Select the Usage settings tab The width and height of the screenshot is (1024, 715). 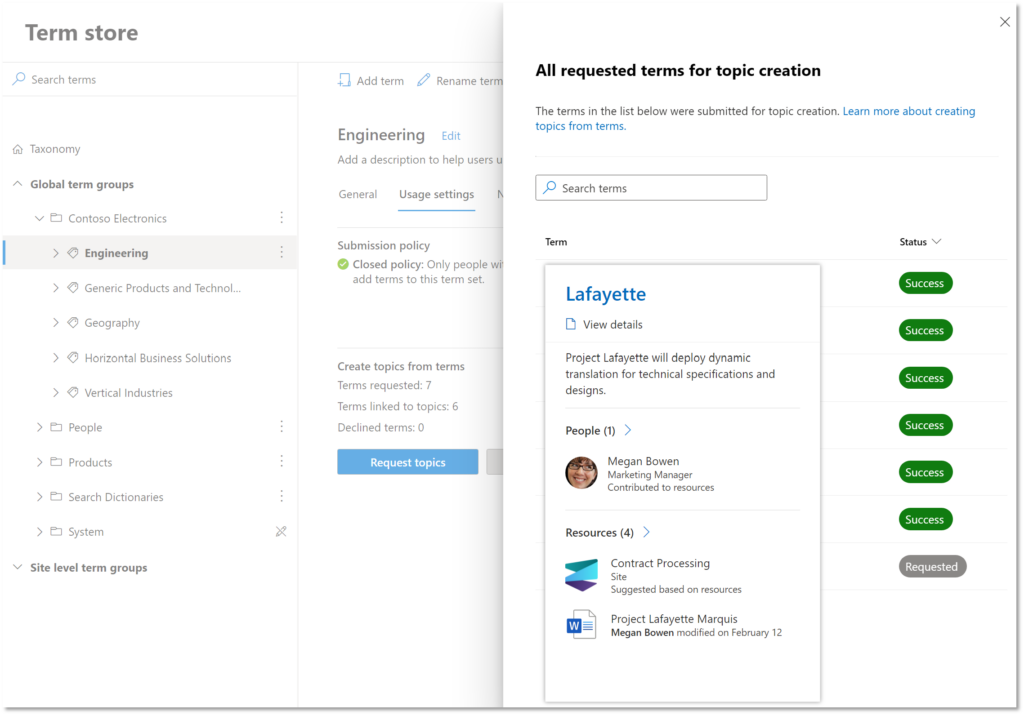(436, 194)
